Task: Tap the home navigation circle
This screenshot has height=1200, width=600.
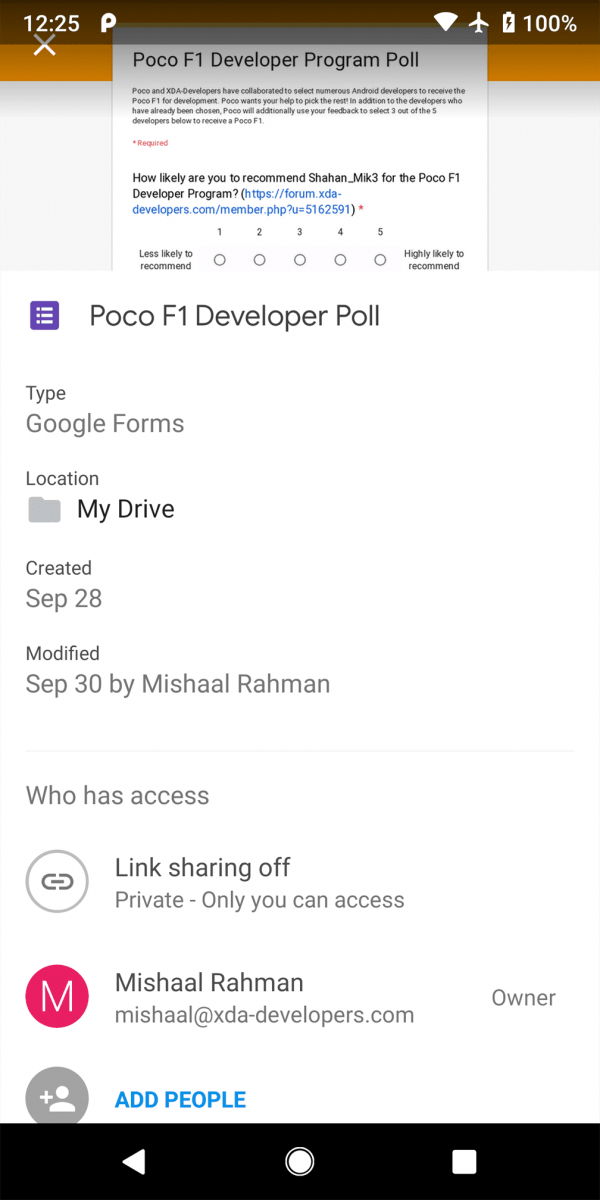Action: (299, 1160)
